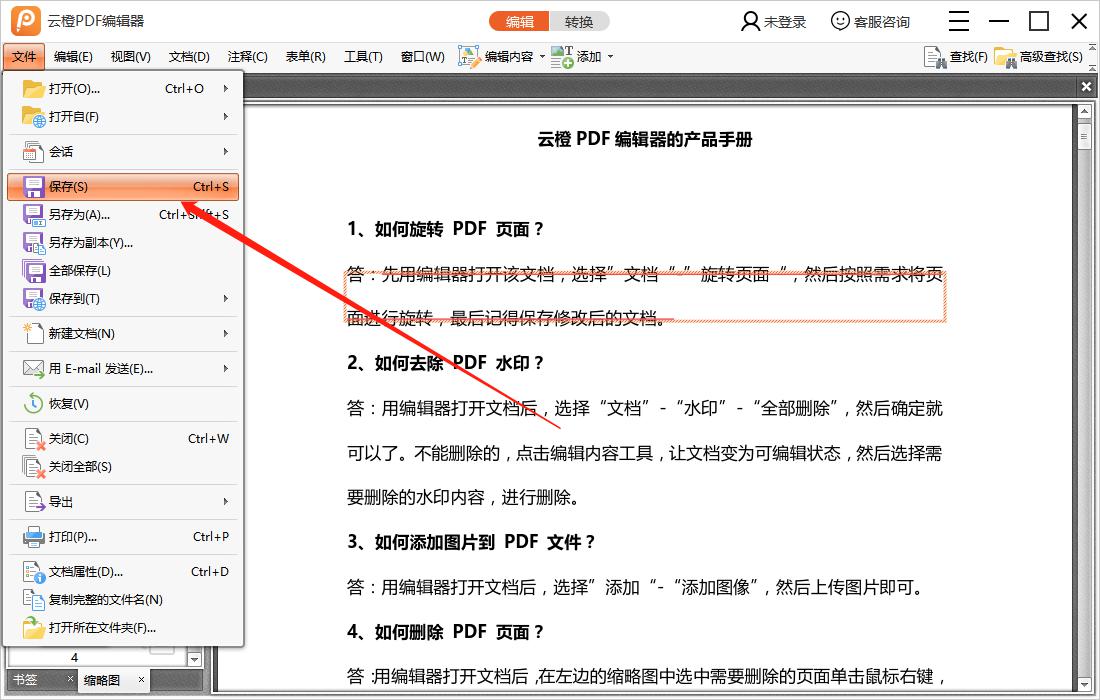The height and width of the screenshot is (700, 1100).
Task: Click the 客服咨询 link
Action: (882, 22)
